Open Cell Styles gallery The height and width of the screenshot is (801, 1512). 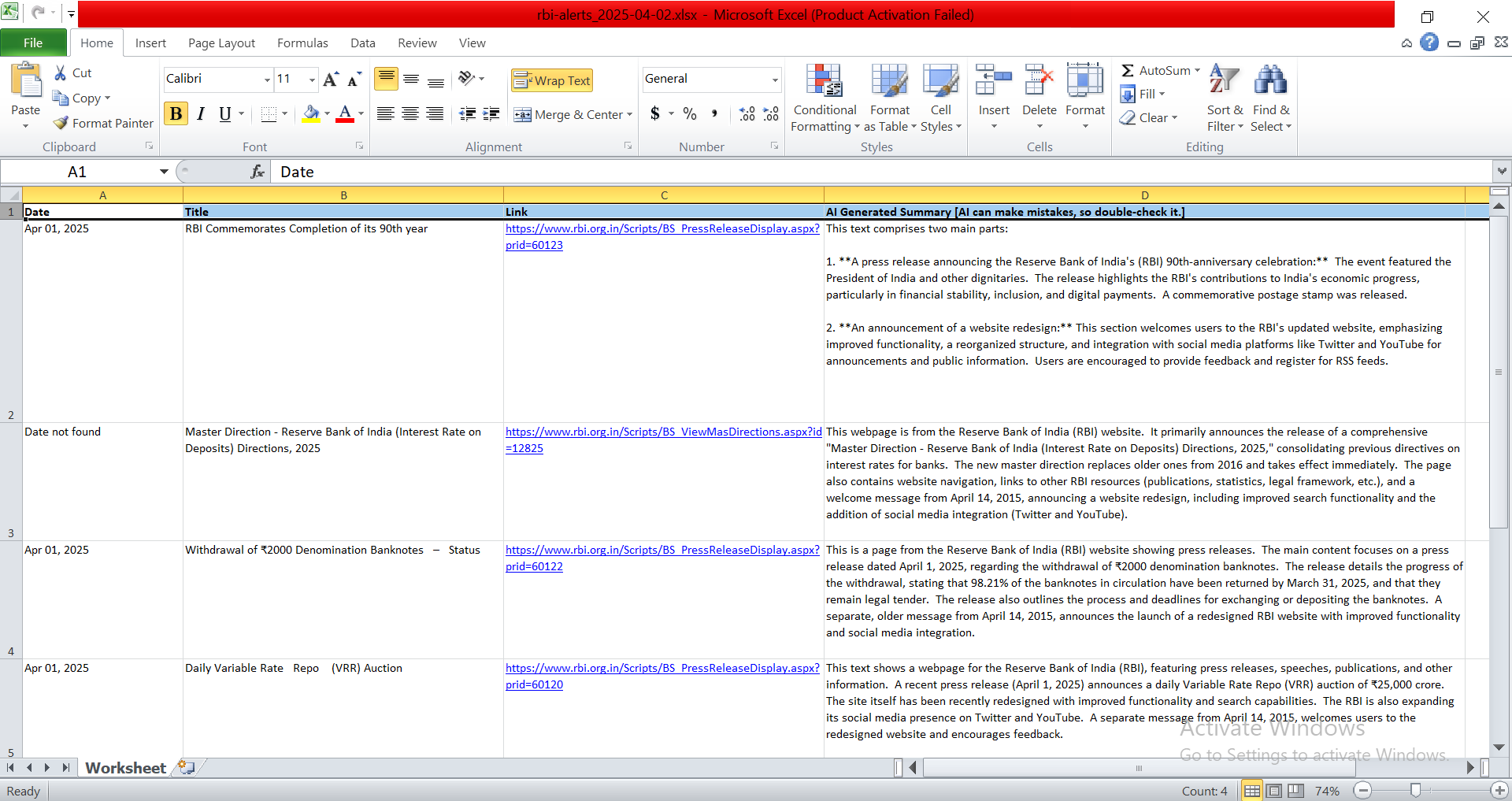(x=941, y=98)
